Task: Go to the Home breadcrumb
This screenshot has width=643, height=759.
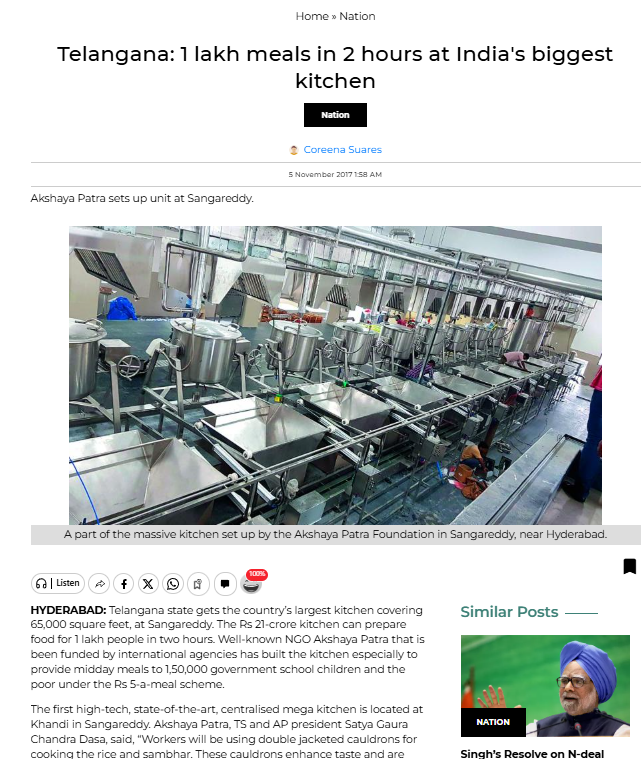Action: (x=312, y=16)
